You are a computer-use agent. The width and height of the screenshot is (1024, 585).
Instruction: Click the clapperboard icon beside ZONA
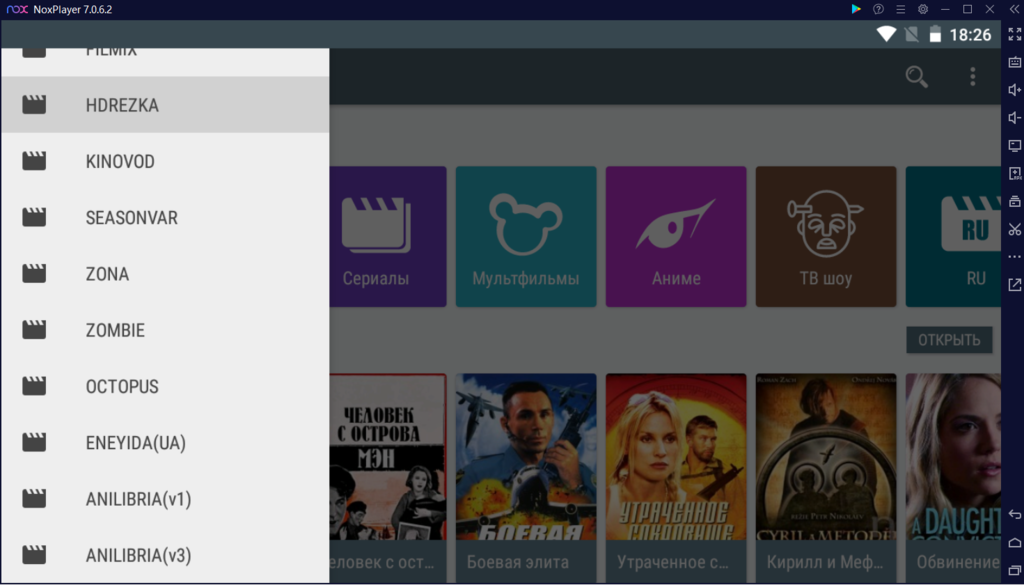coord(34,274)
